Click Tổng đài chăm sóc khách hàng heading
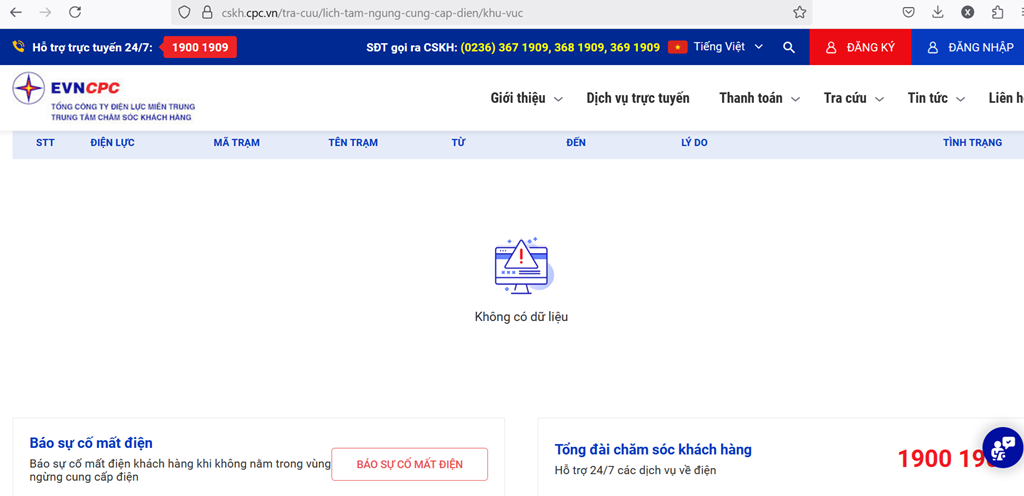 point(653,450)
